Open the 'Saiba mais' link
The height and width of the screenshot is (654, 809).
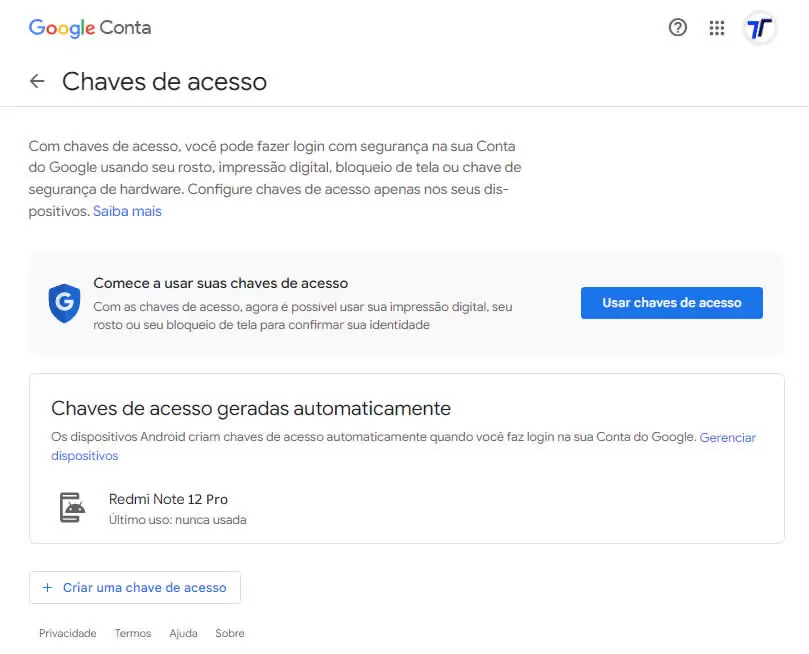(x=127, y=211)
